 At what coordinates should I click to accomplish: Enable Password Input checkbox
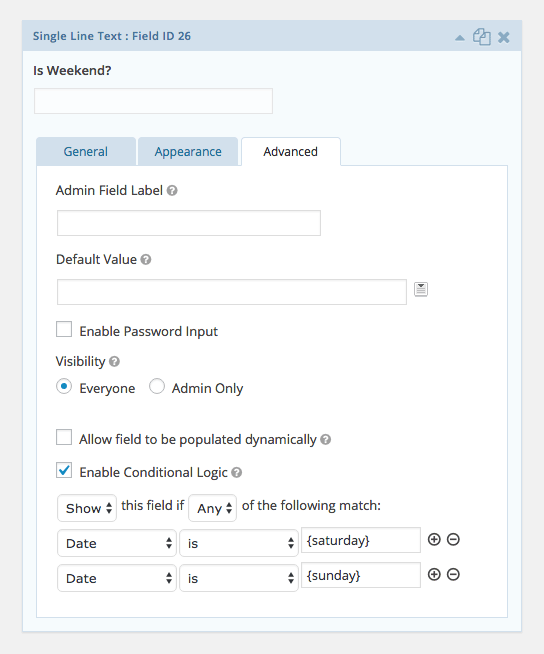point(64,329)
